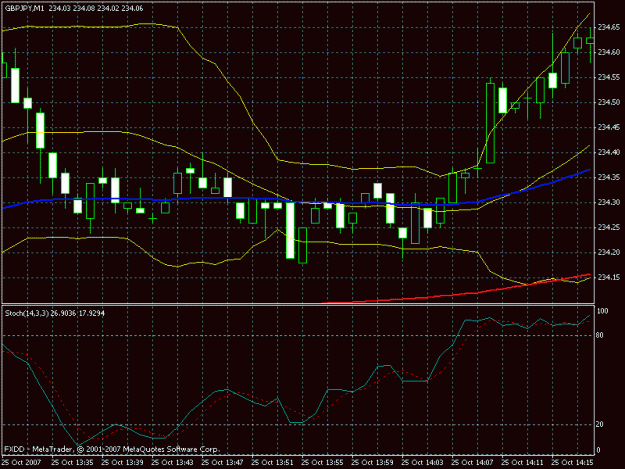Viewport: 625px width, 469px height.
Task: Click the 234.35 price axis label
Action: pos(609,177)
